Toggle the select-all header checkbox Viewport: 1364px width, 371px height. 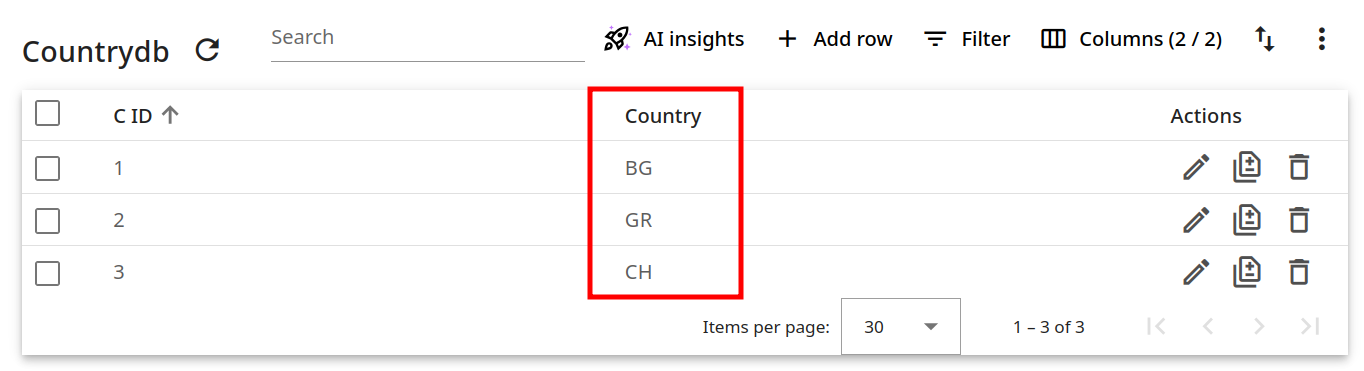point(48,114)
